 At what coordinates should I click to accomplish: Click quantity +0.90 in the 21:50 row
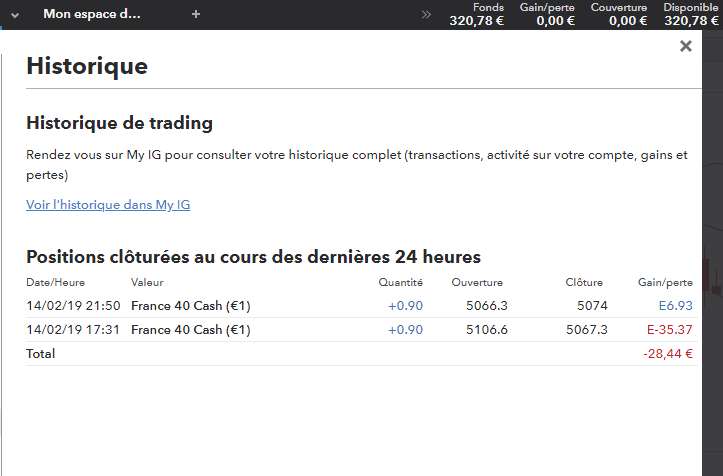[x=406, y=306]
